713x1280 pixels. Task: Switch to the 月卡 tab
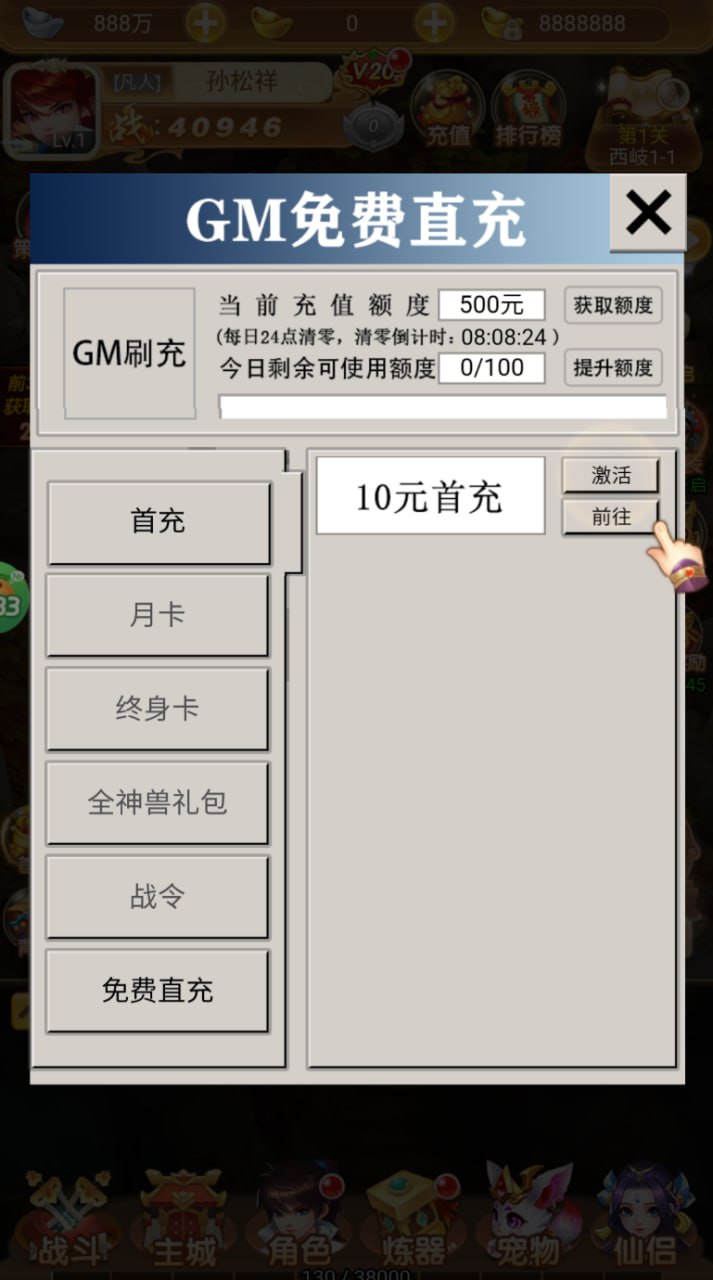157,615
